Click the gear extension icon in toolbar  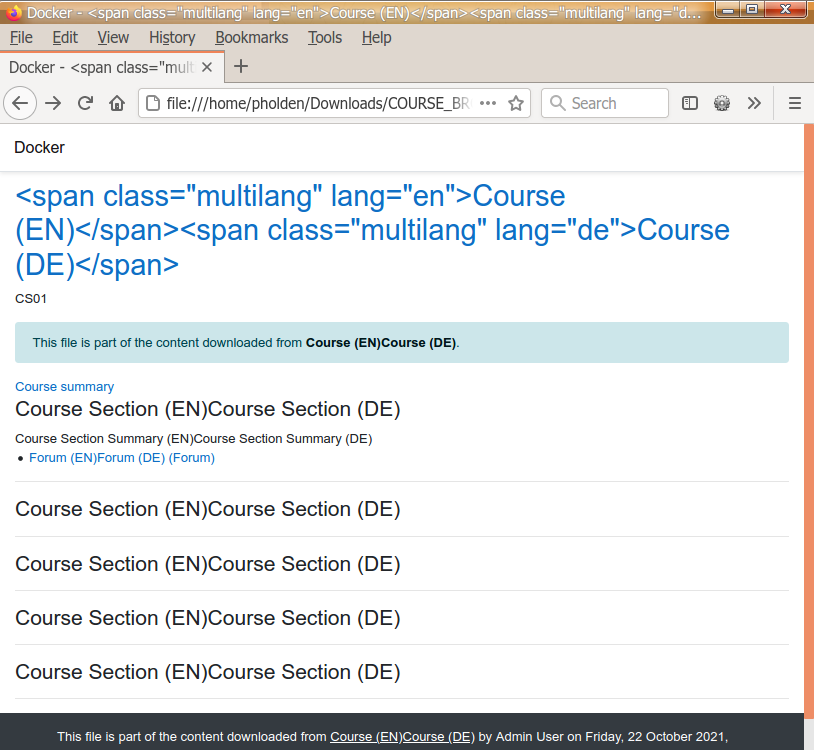(722, 103)
